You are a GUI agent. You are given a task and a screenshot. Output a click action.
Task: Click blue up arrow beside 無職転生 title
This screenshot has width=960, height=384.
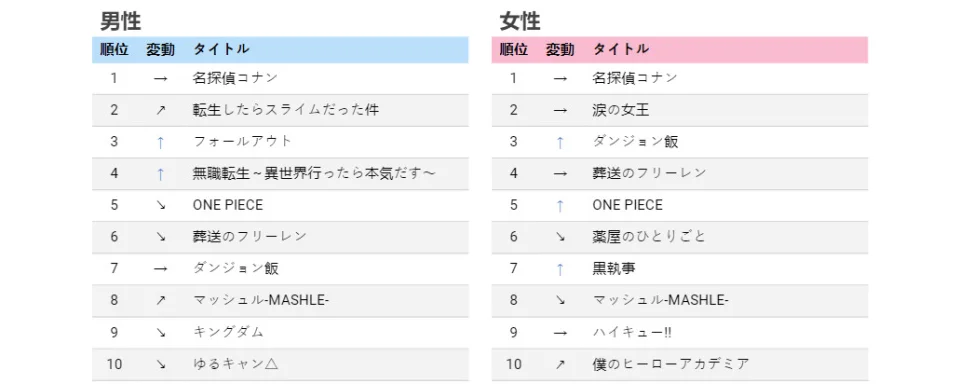(160, 174)
